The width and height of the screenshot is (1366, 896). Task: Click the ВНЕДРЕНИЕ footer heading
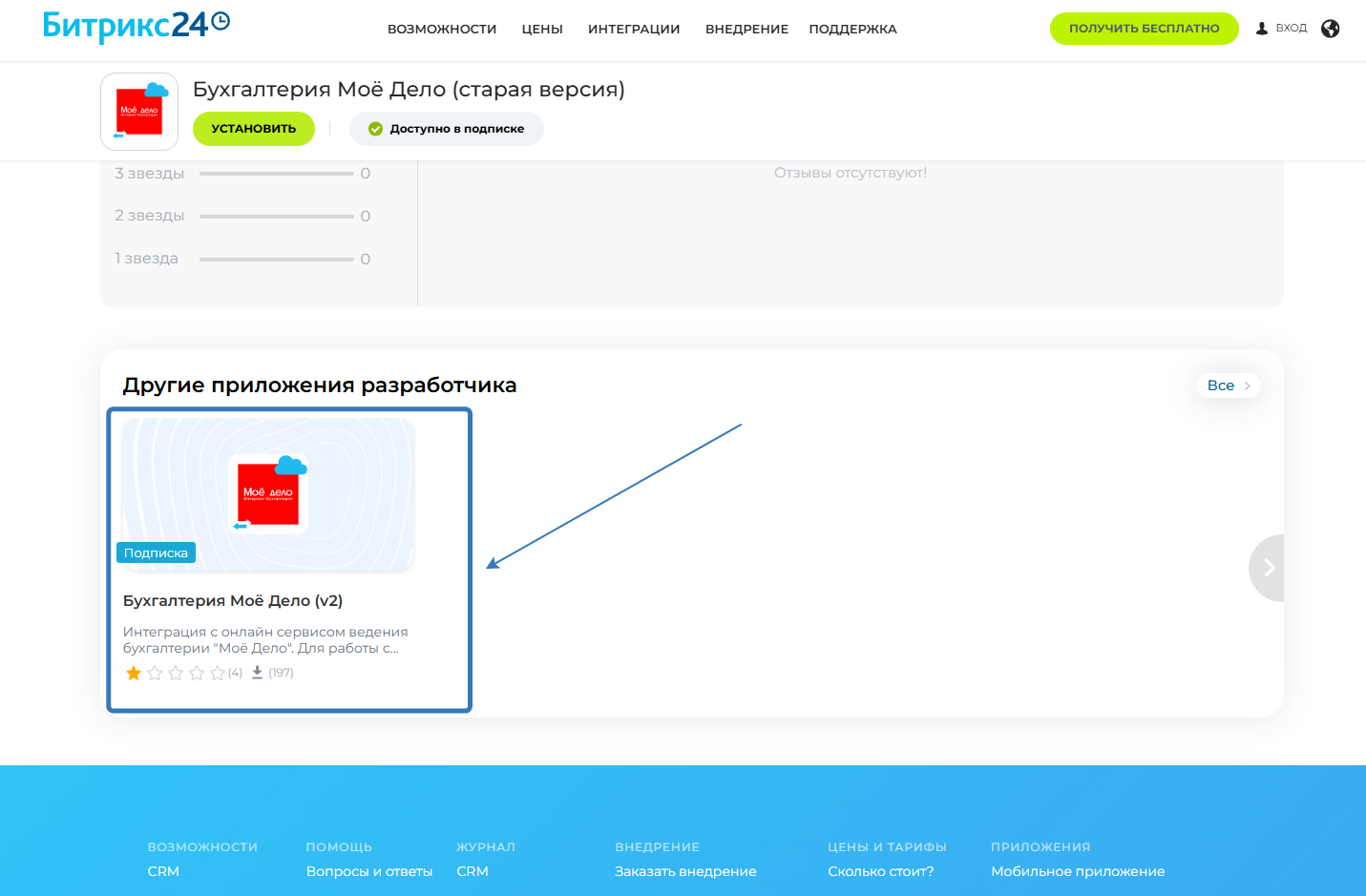[657, 847]
